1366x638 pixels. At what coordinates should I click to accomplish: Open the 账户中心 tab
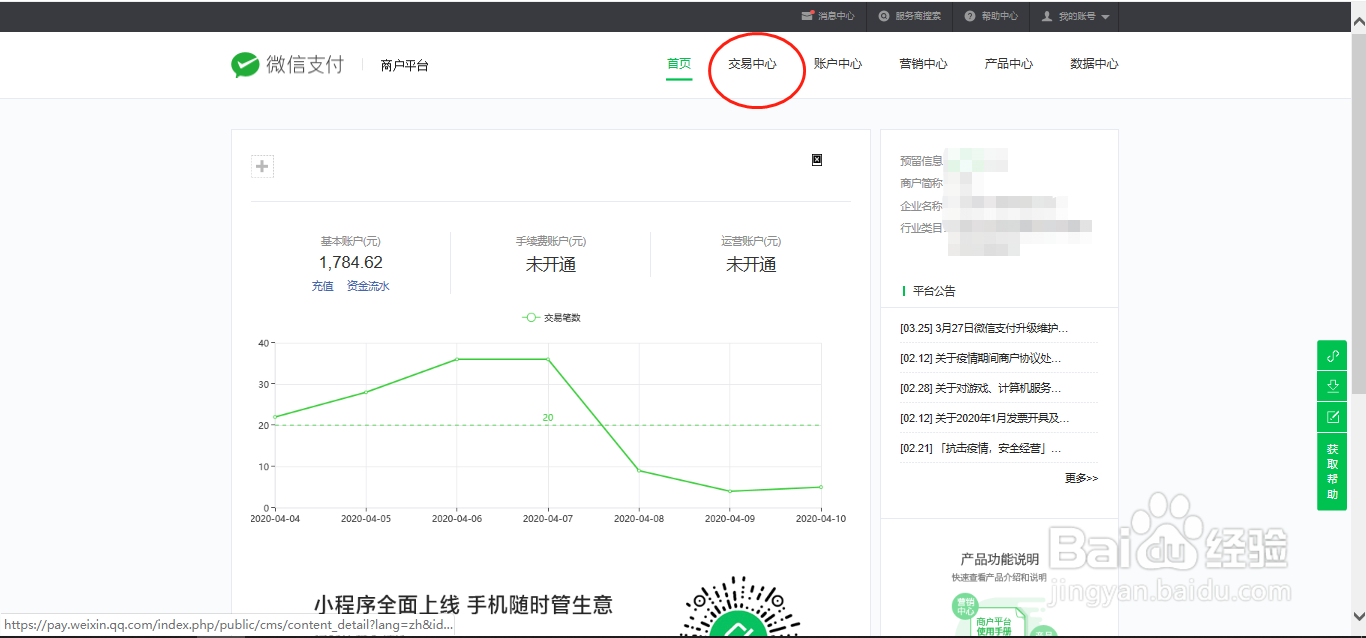pyautogui.click(x=838, y=64)
